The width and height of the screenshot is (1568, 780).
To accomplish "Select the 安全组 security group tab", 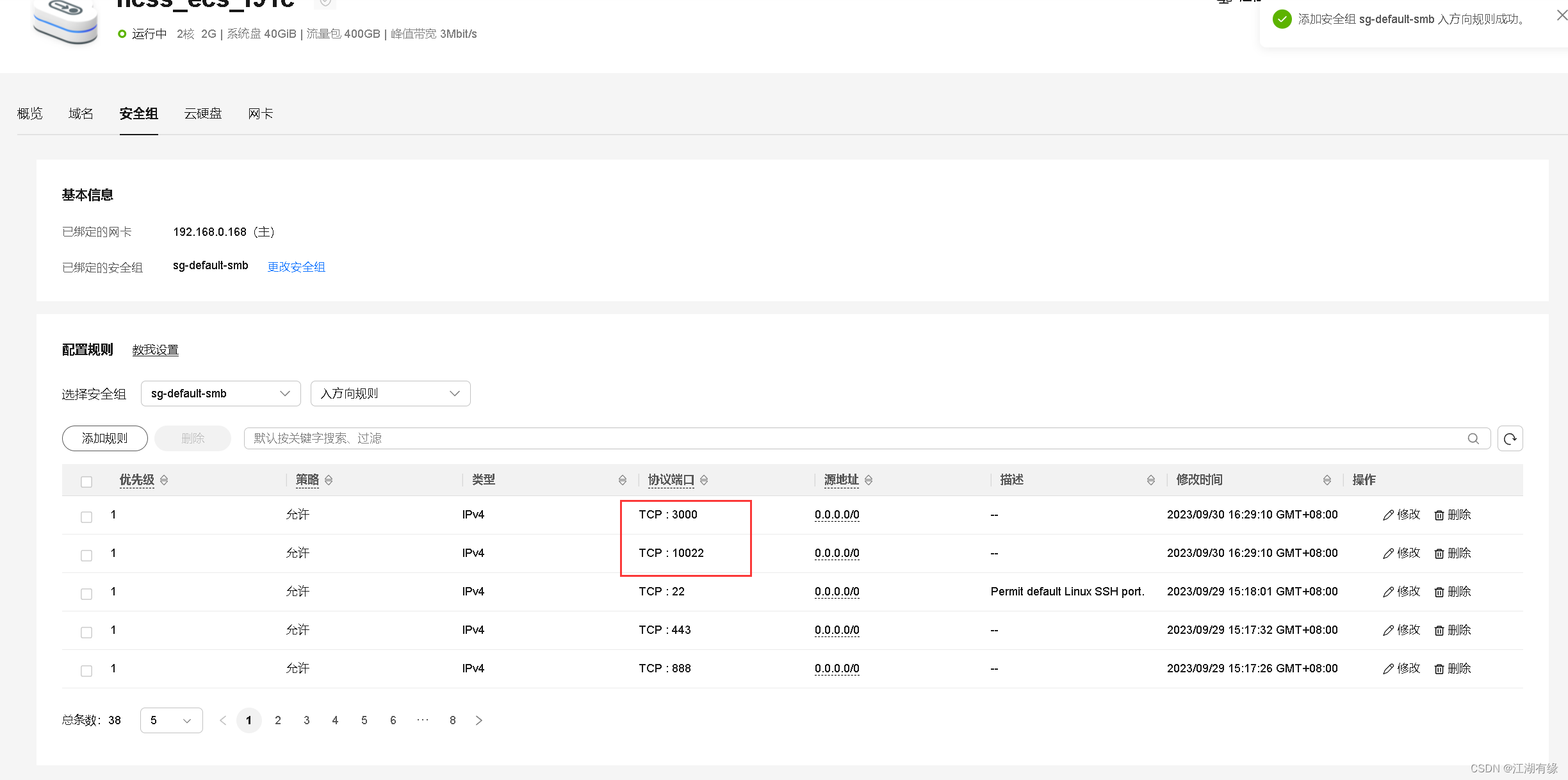I will tap(138, 113).
